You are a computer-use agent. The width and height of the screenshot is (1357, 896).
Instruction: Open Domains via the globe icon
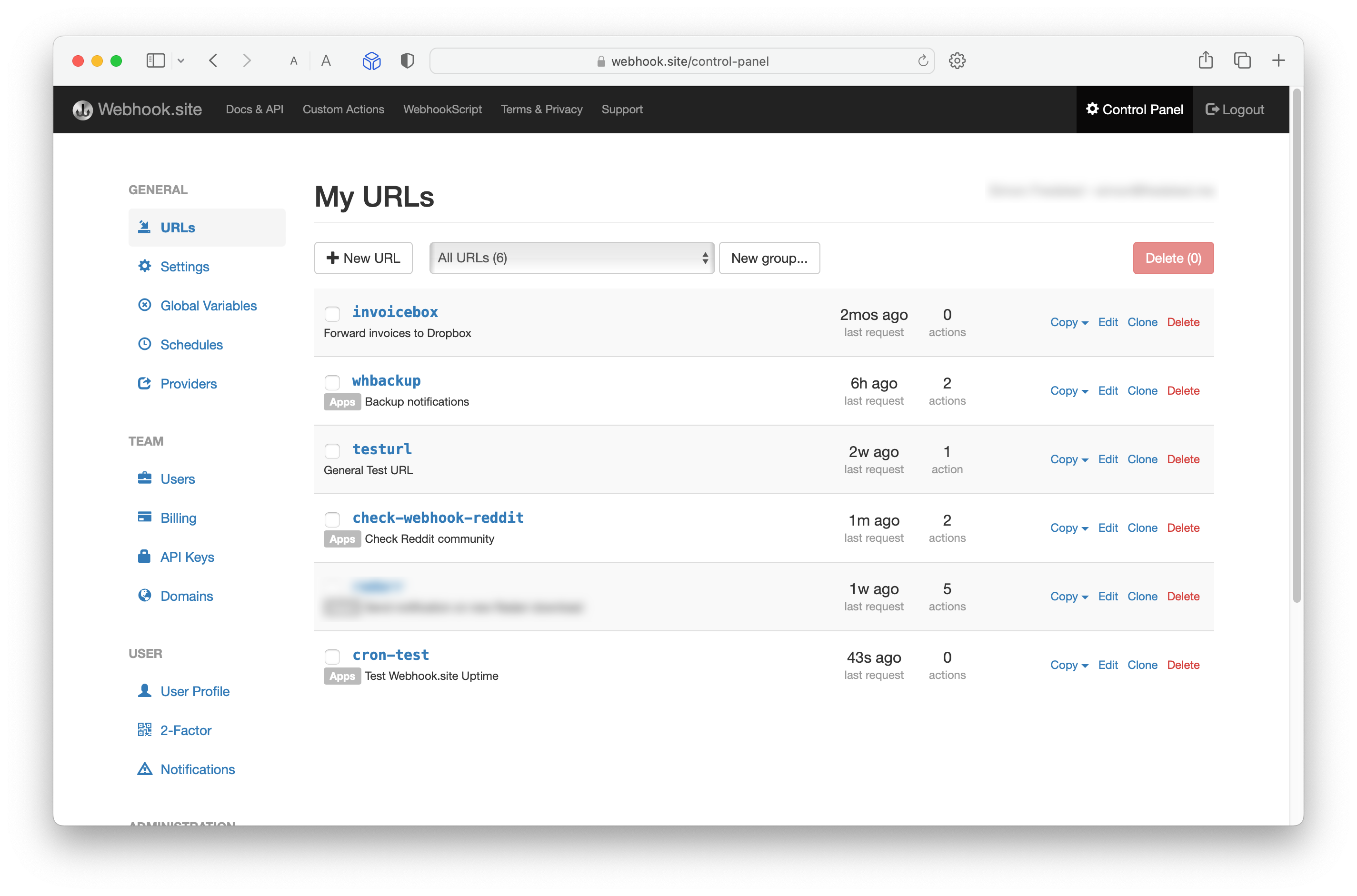coord(145,596)
